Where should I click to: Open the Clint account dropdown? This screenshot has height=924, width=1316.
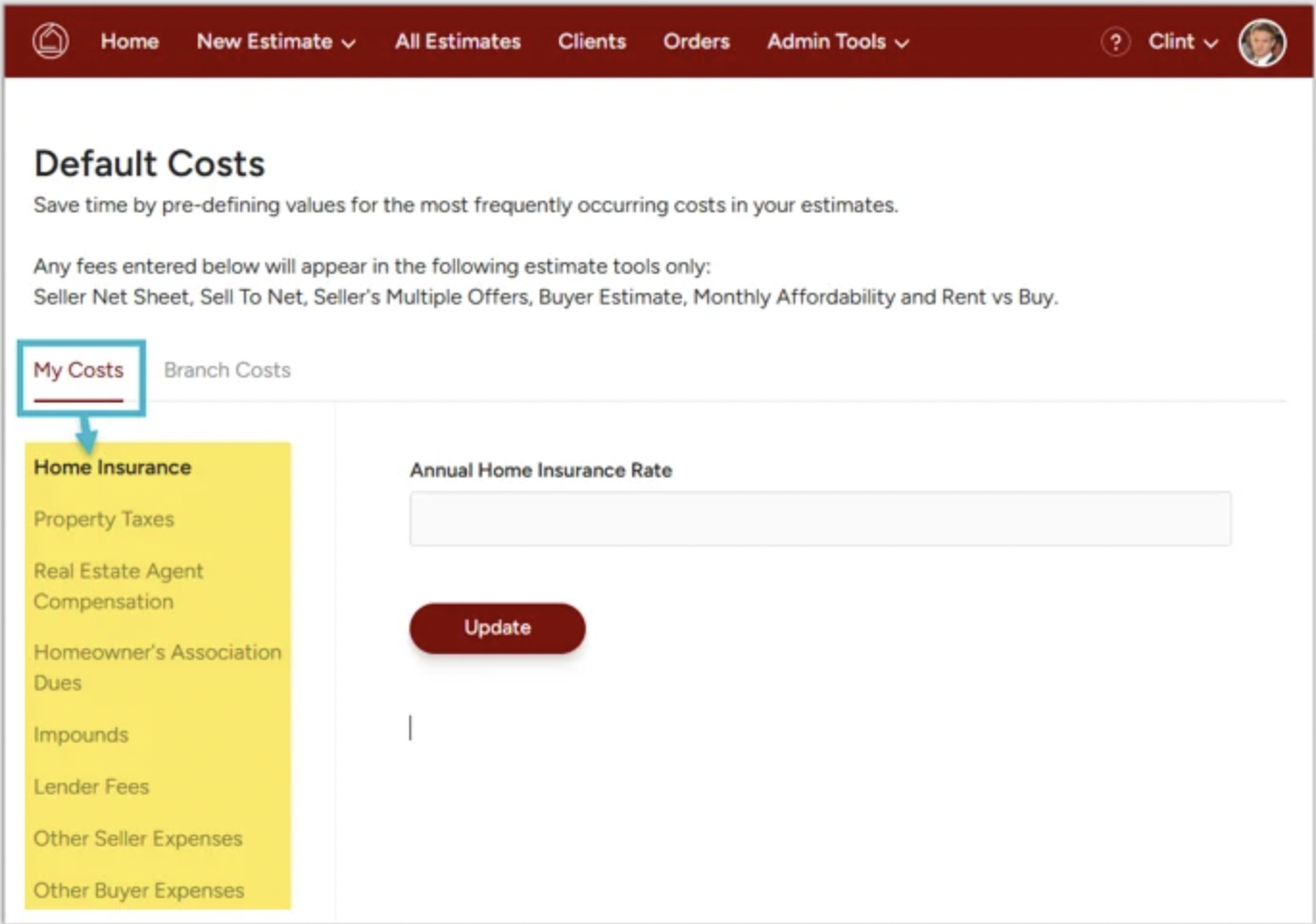tap(1182, 41)
